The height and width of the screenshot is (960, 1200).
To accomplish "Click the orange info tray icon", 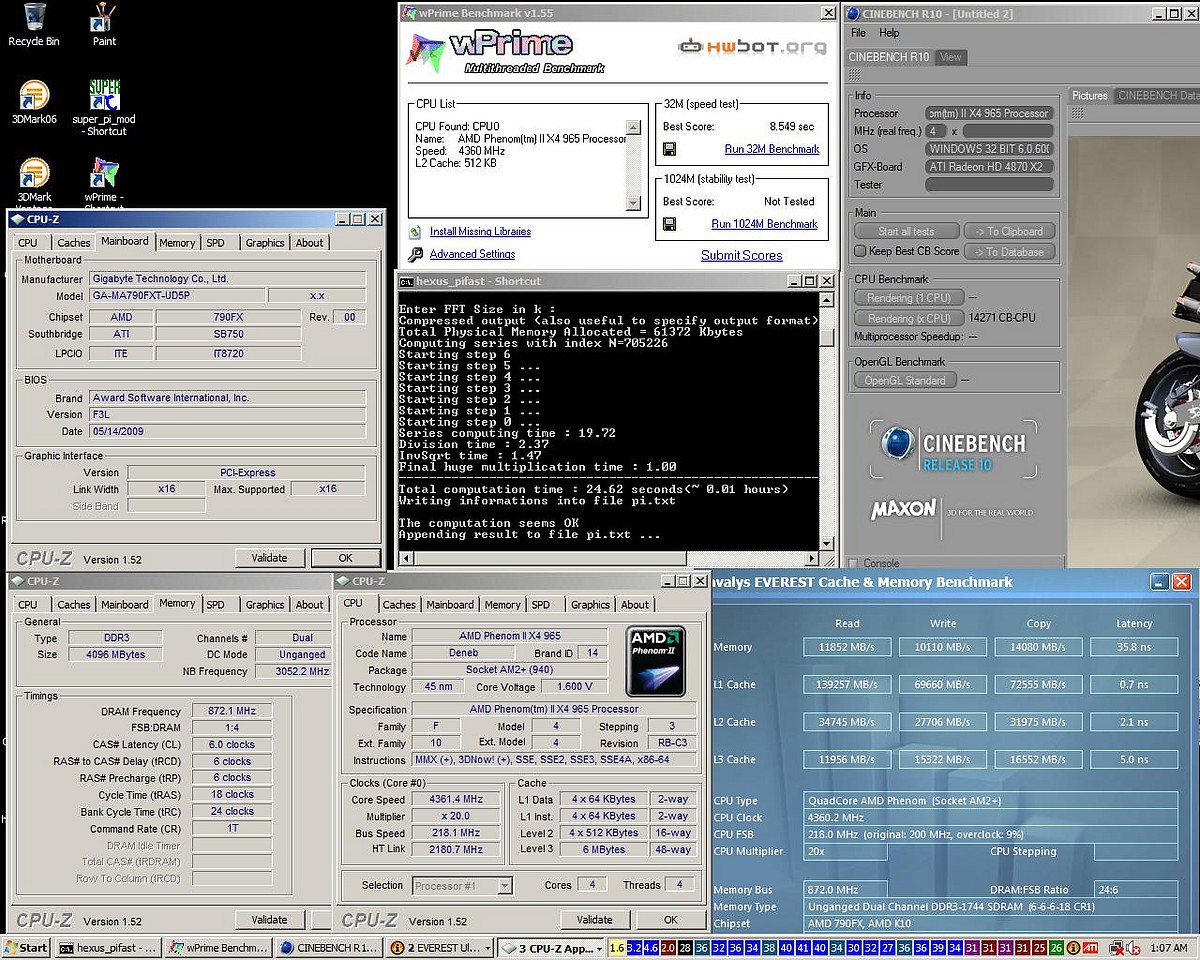I will click(x=1073, y=947).
